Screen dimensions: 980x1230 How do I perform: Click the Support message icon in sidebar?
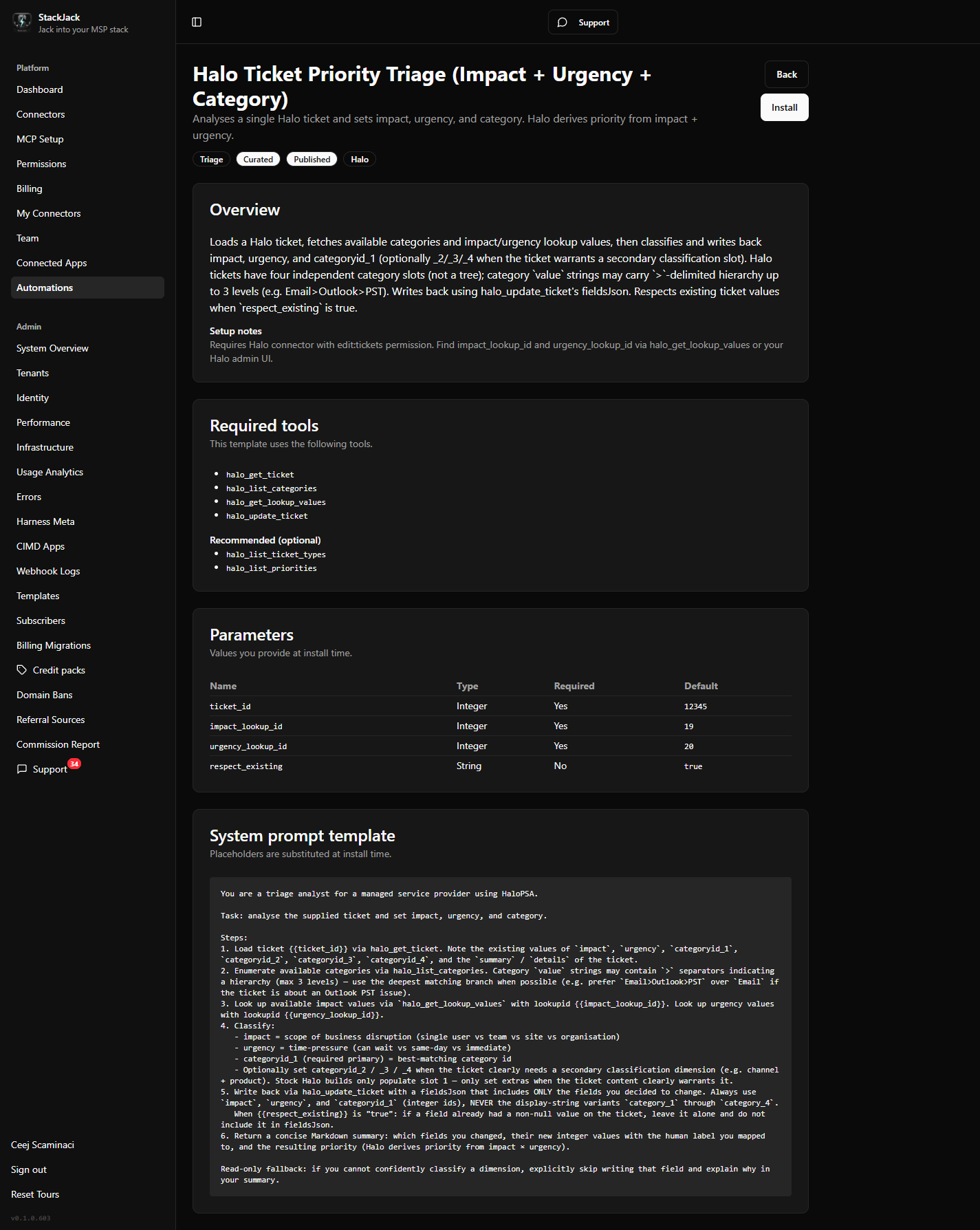point(22,769)
